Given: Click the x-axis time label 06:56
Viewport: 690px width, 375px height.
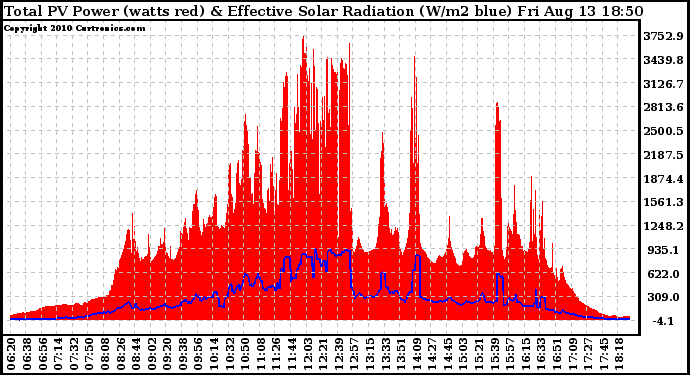Looking at the screenshot, I should coord(43,354).
